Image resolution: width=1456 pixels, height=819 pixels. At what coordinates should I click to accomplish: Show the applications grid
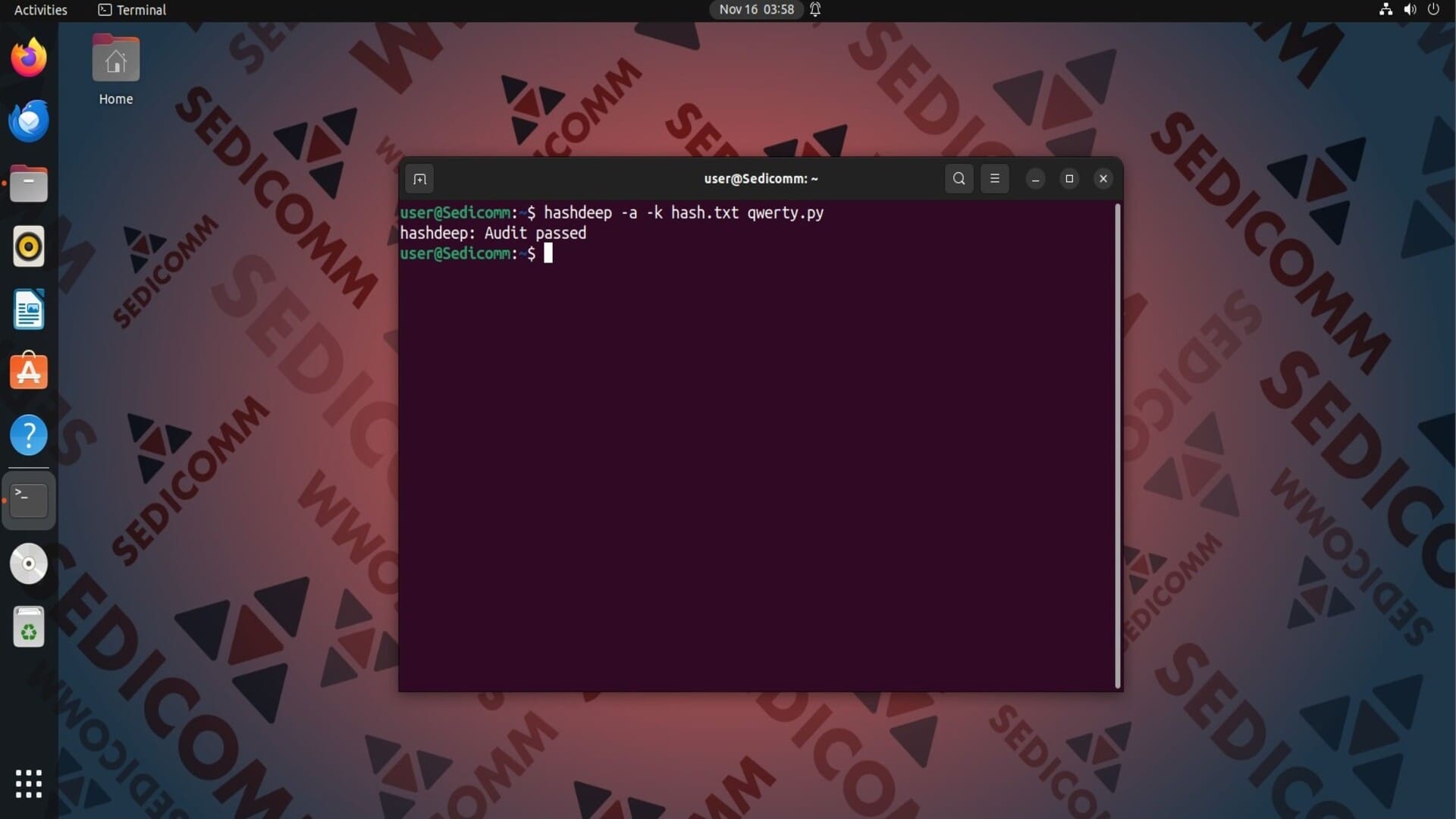[x=29, y=783]
